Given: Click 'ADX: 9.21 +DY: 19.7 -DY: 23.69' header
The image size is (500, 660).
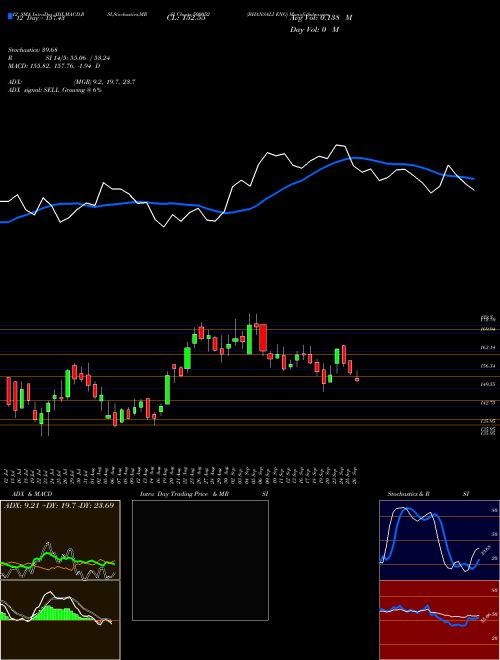Looking at the screenshot, I should pos(59,505).
